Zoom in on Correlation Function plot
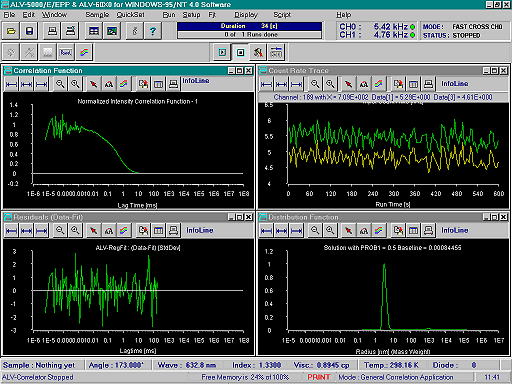 click(60, 84)
